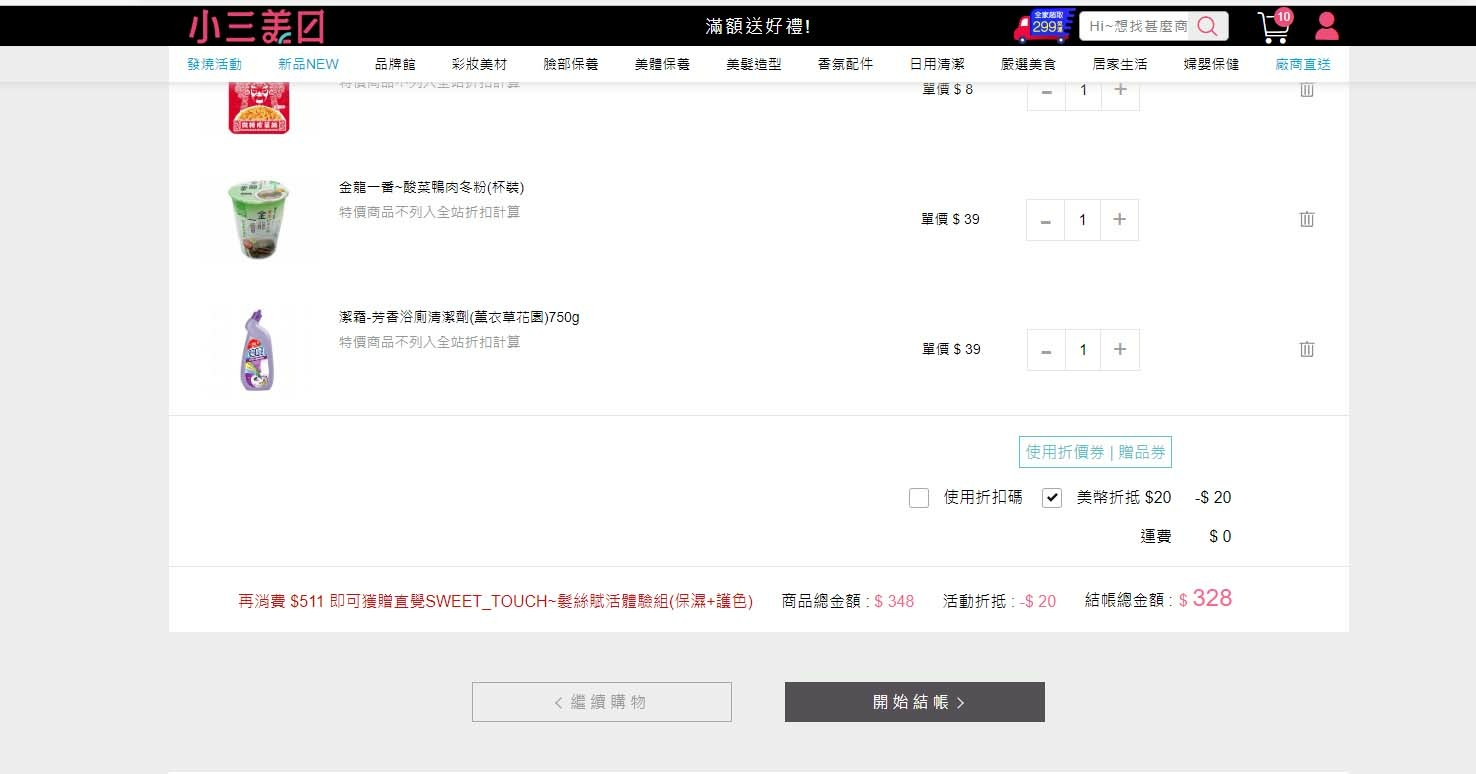Click 單價 $ 39 for 金龍一番 冬粉
The width and height of the screenshot is (1476, 774).
(x=951, y=219)
